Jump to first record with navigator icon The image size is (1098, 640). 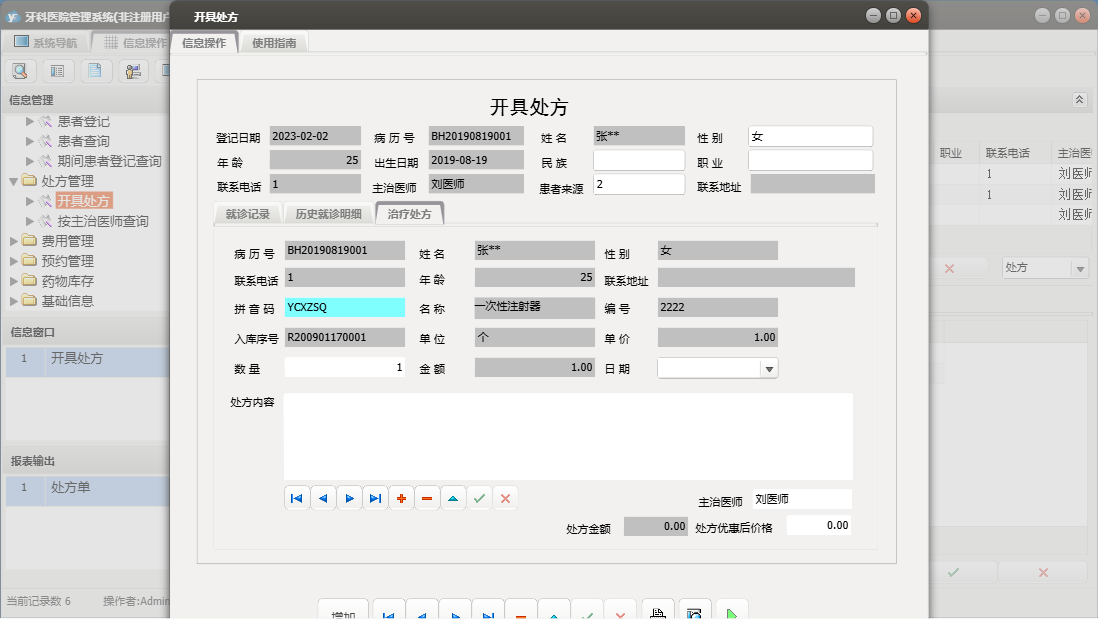click(296, 497)
